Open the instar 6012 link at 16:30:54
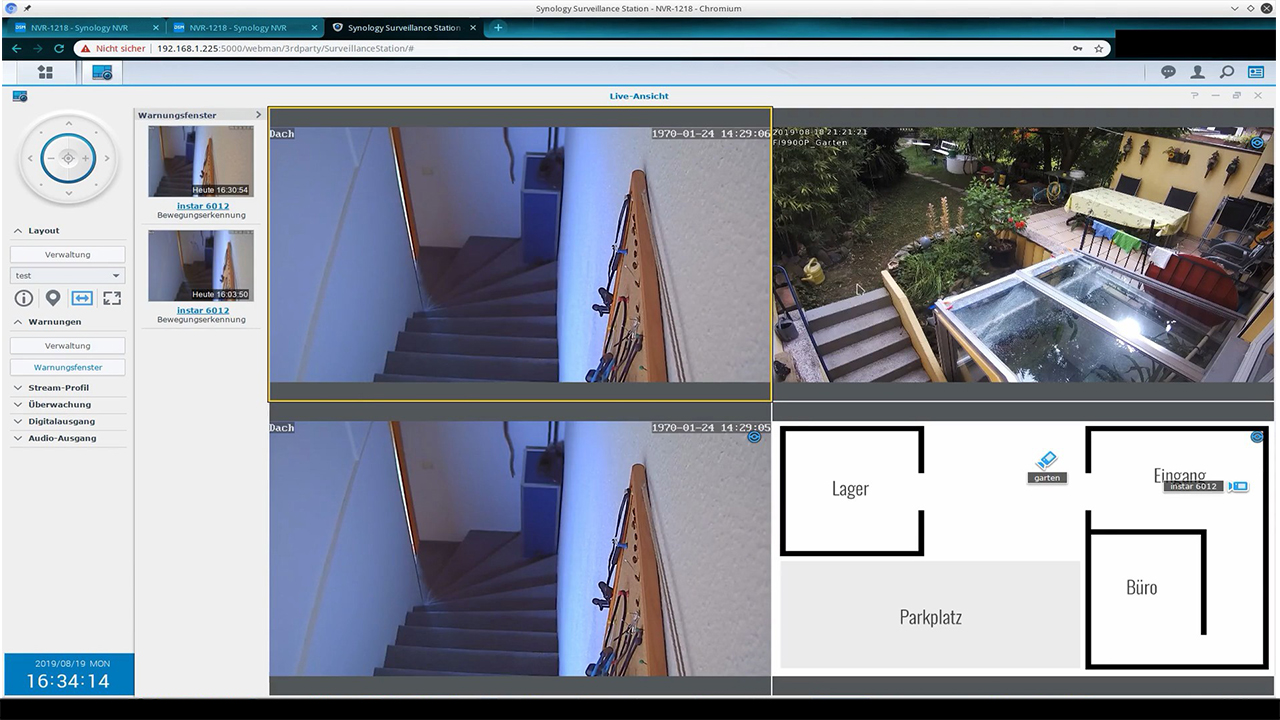The height and width of the screenshot is (720, 1280). (202, 206)
